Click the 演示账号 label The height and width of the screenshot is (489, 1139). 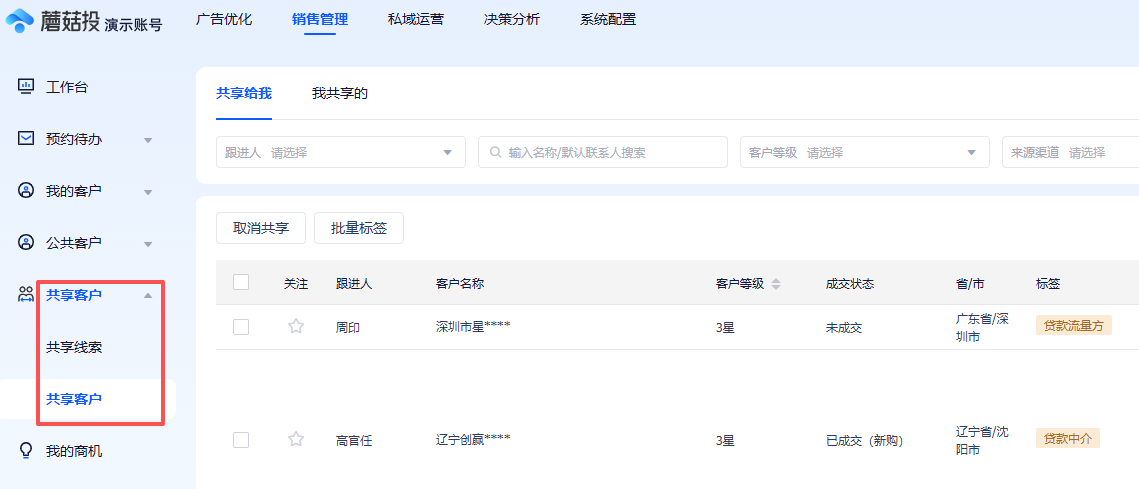coord(133,25)
